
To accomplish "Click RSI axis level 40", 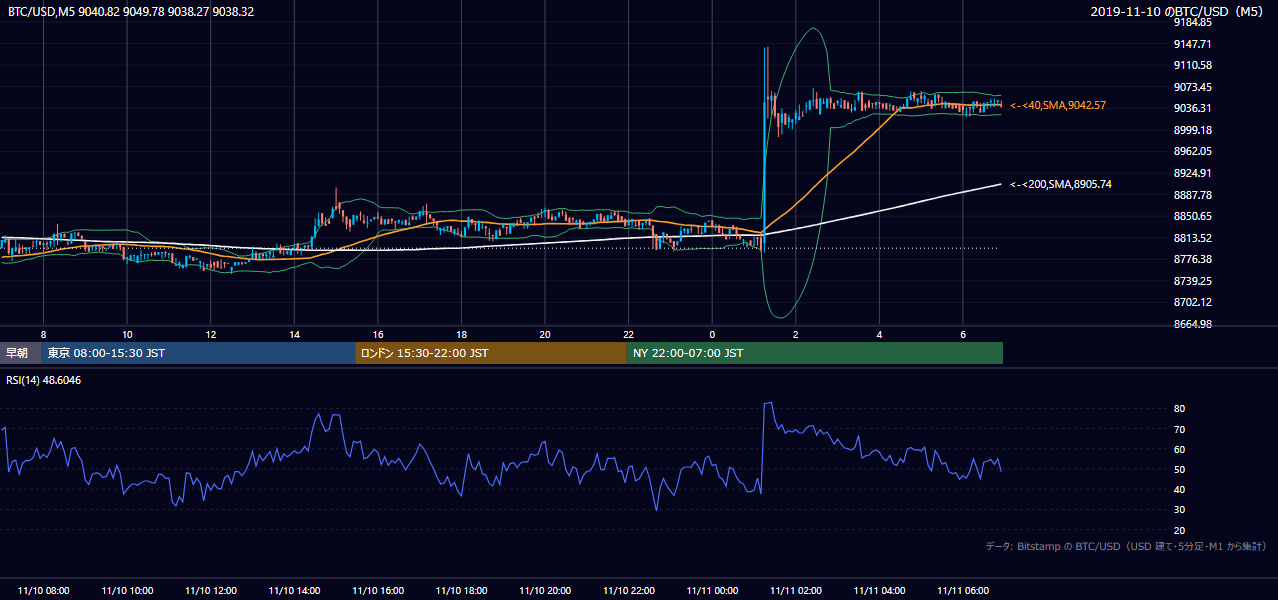I will tap(1180, 490).
